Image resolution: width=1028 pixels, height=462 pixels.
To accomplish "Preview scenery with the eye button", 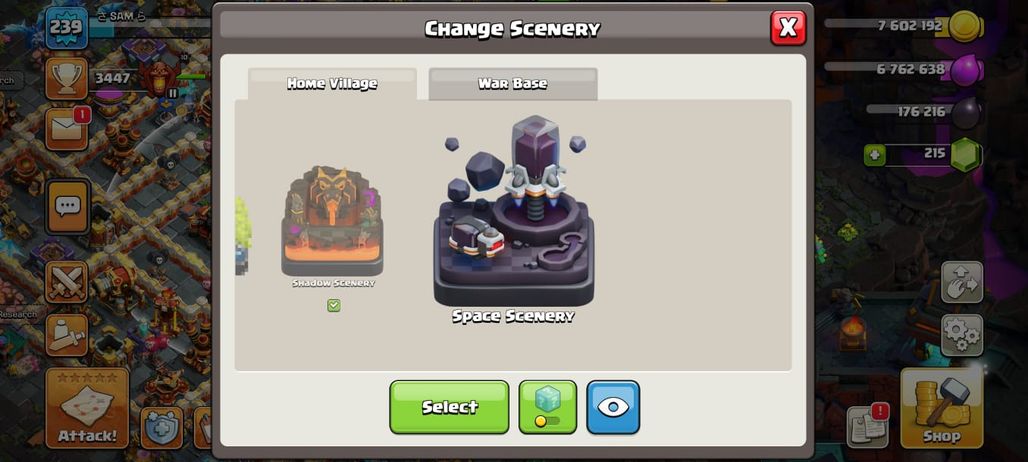I will coord(613,407).
